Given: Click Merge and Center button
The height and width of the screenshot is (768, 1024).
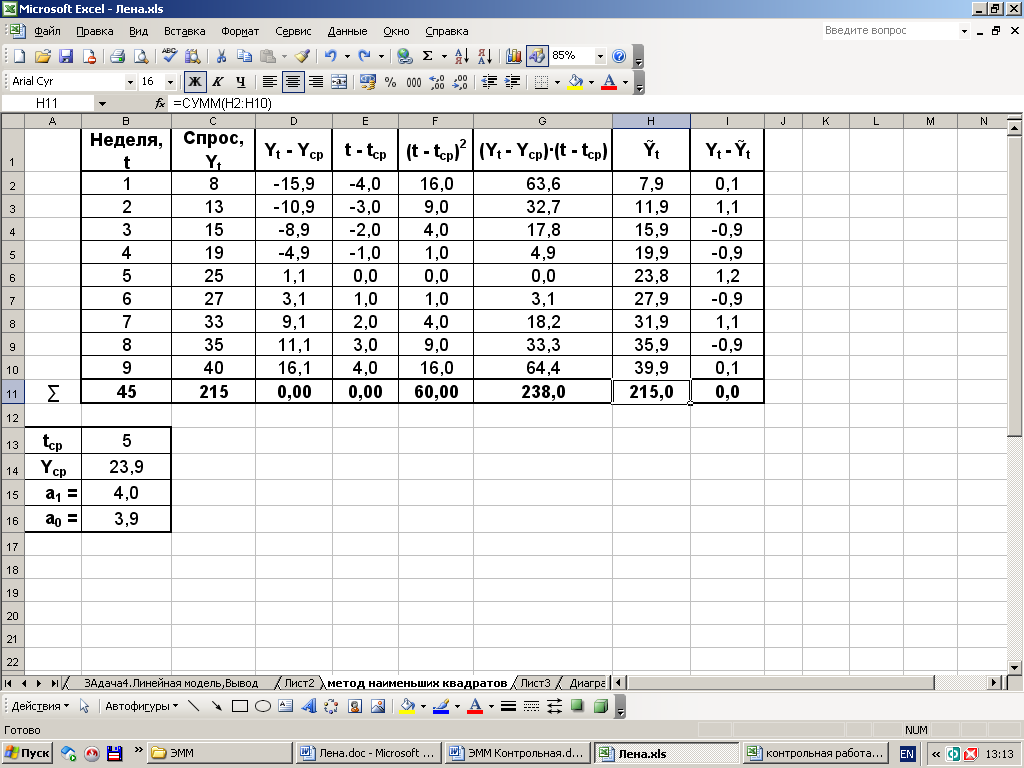Looking at the screenshot, I should pos(340,82).
